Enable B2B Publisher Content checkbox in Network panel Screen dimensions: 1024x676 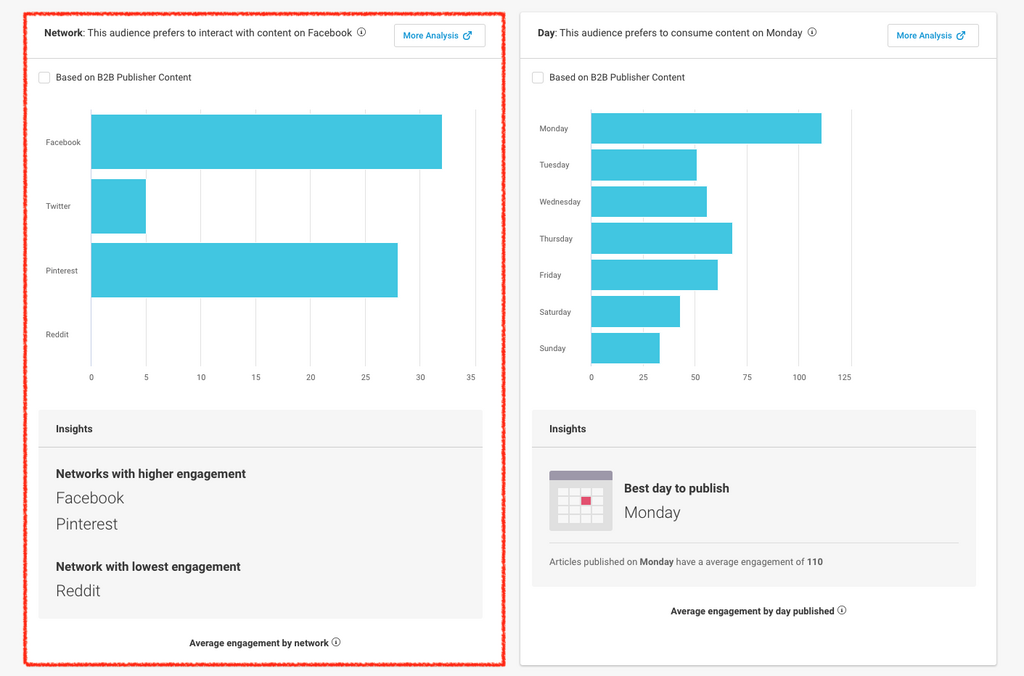click(44, 77)
